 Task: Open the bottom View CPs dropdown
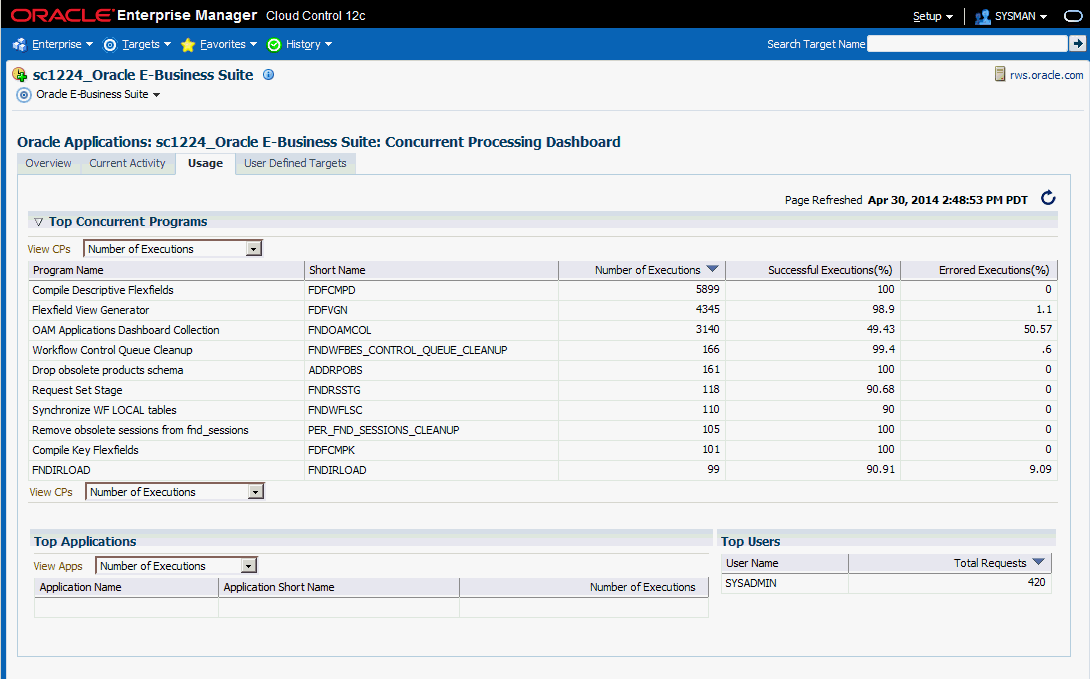(x=174, y=491)
